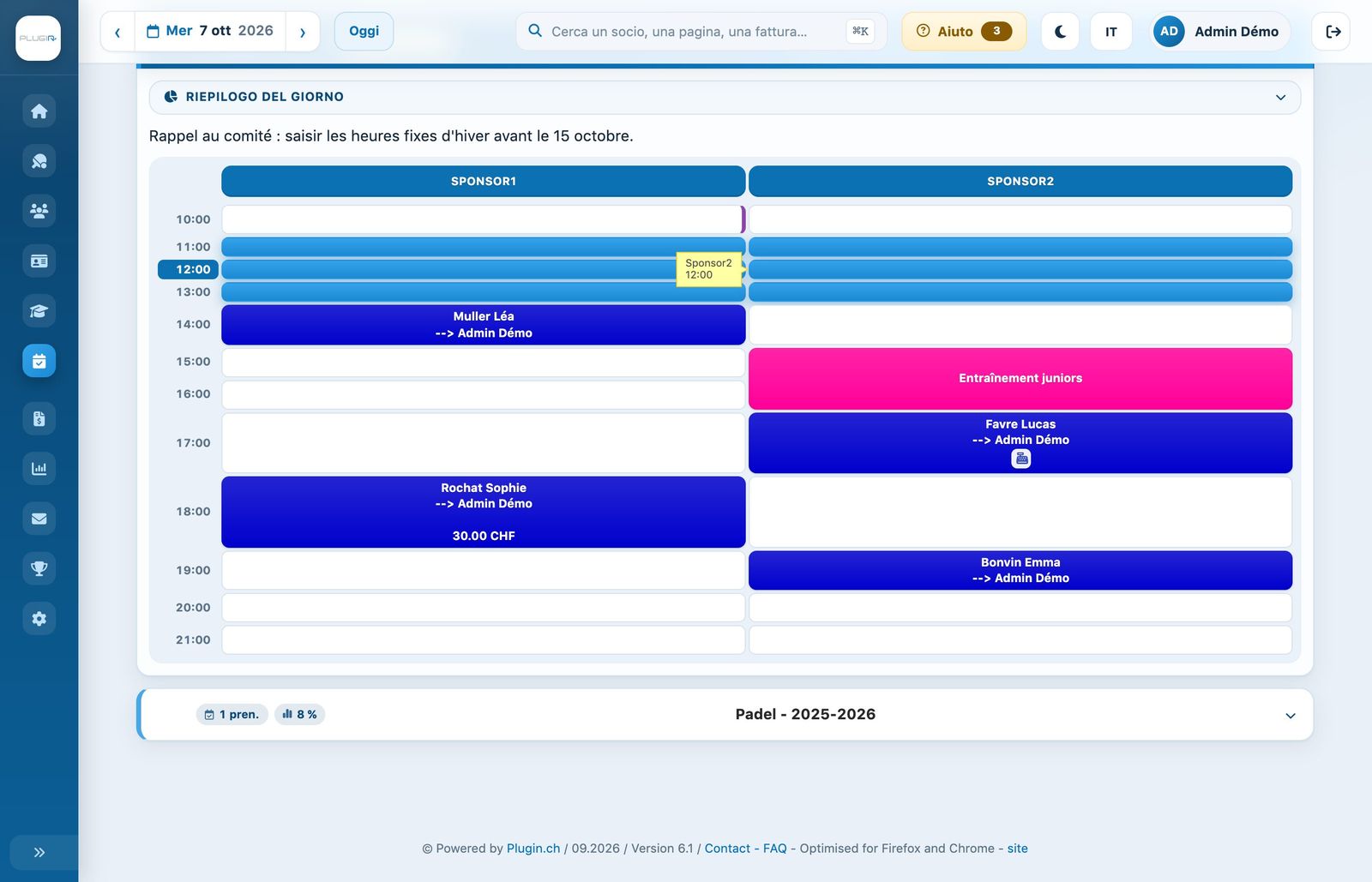The image size is (1372, 882).
Task: Click the cash register icon on Favre Lucas booking
Action: click(1020, 459)
